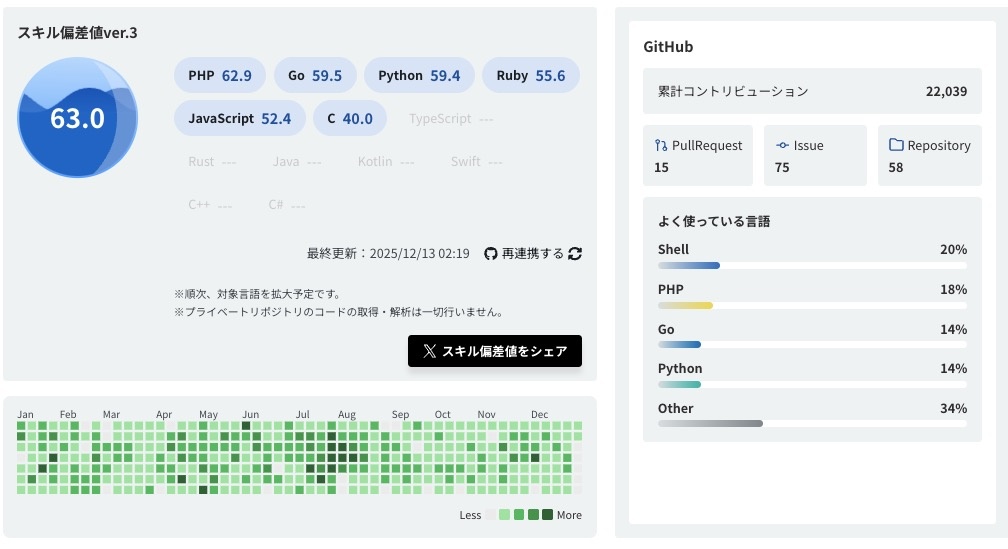Click the refresh arrows icon beside 再連携する
The image size is (1008, 549).
575,254
